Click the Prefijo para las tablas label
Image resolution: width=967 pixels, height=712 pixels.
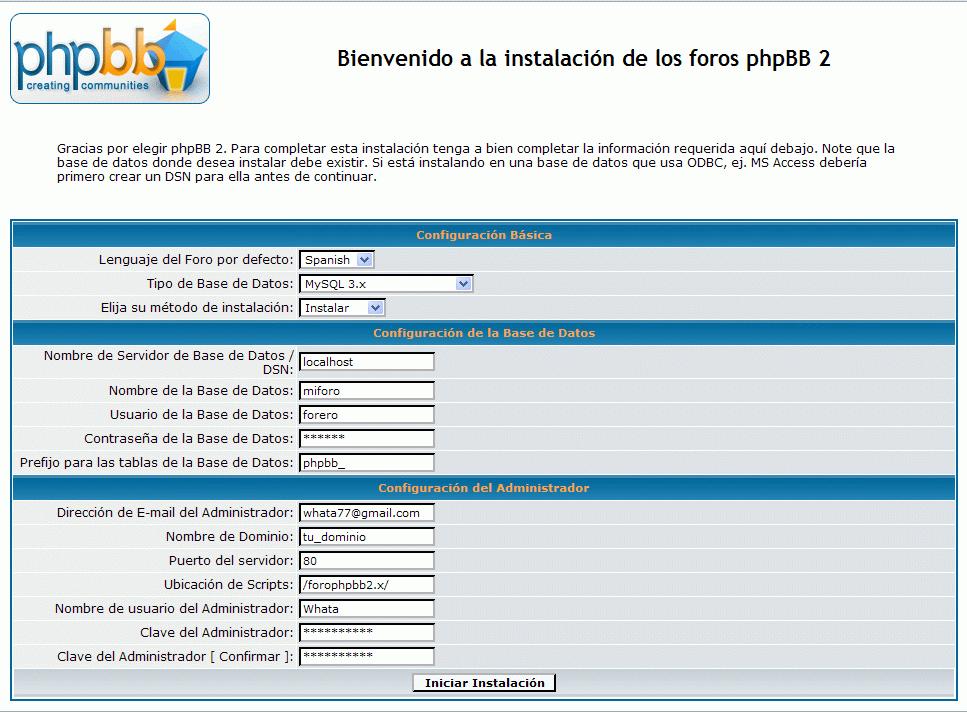pos(157,462)
